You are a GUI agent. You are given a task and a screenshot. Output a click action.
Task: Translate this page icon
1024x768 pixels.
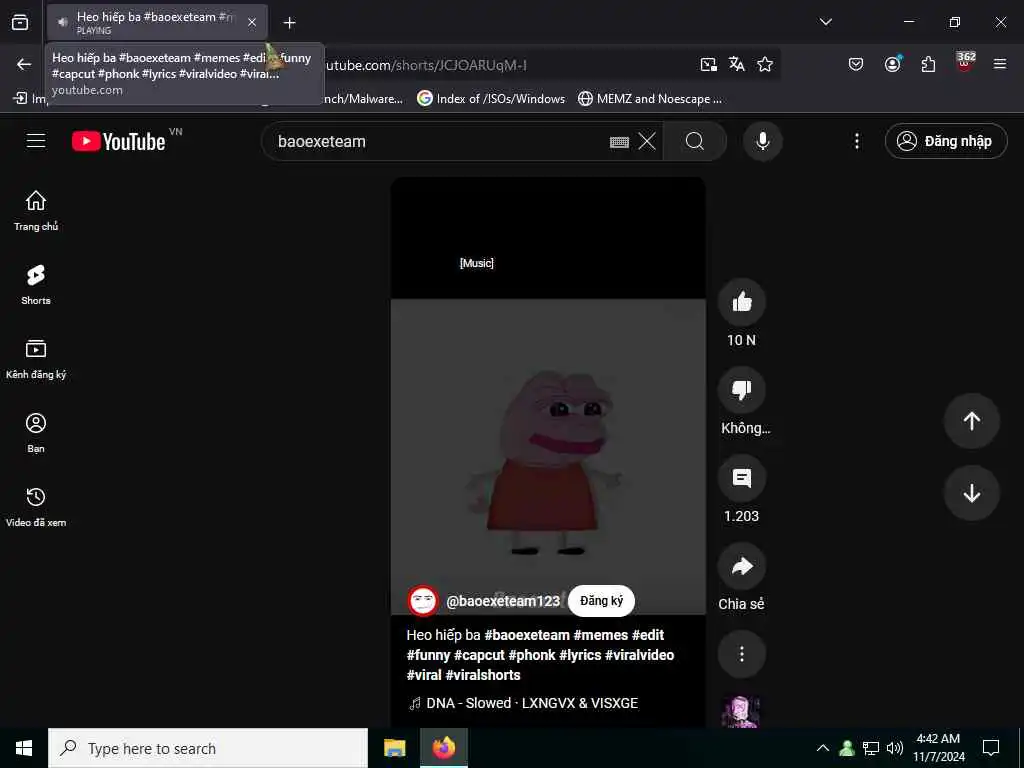737,64
